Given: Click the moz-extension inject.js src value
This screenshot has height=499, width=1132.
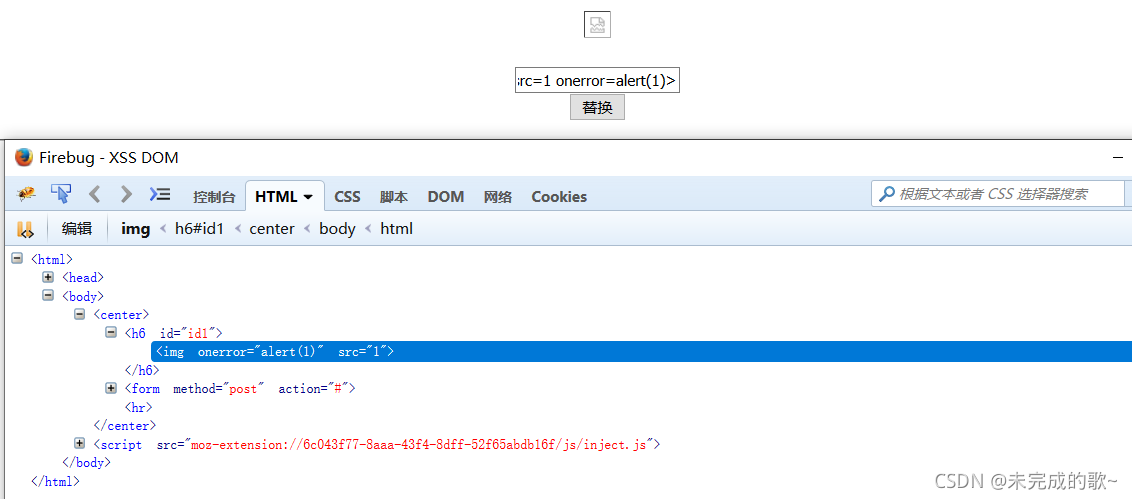Looking at the screenshot, I should click(x=419, y=444).
